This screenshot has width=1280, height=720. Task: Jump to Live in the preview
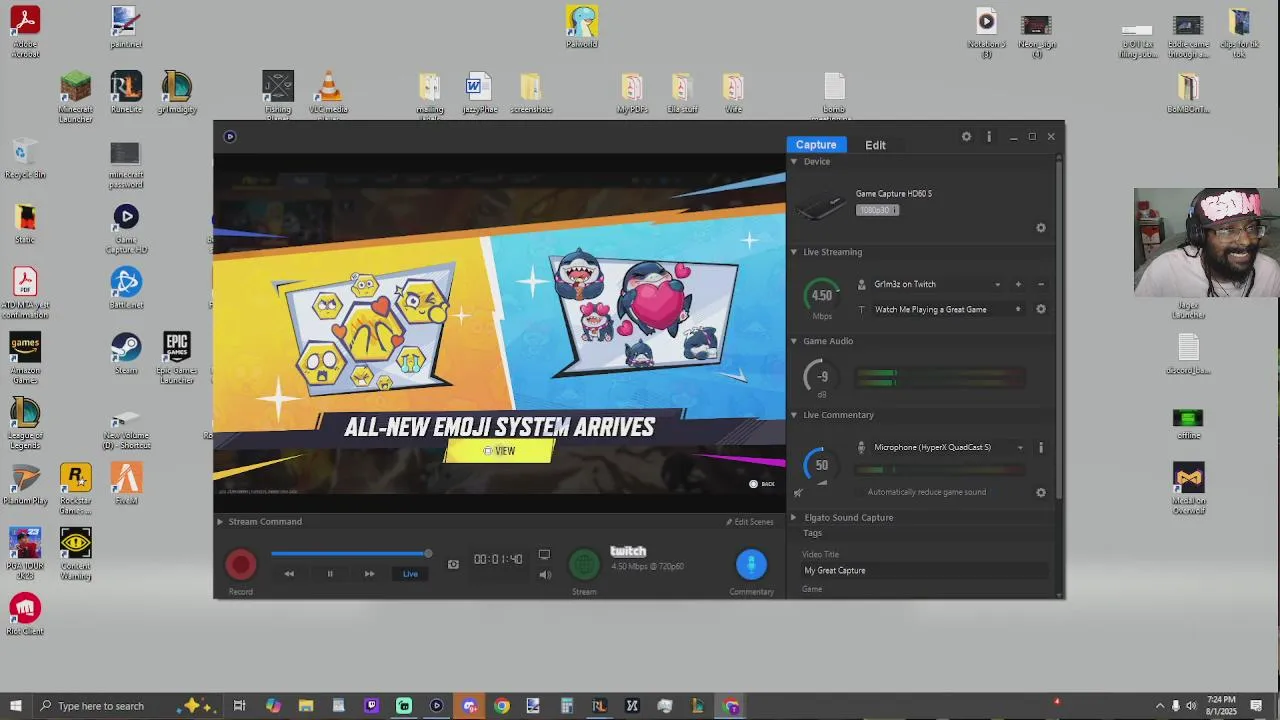410,574
